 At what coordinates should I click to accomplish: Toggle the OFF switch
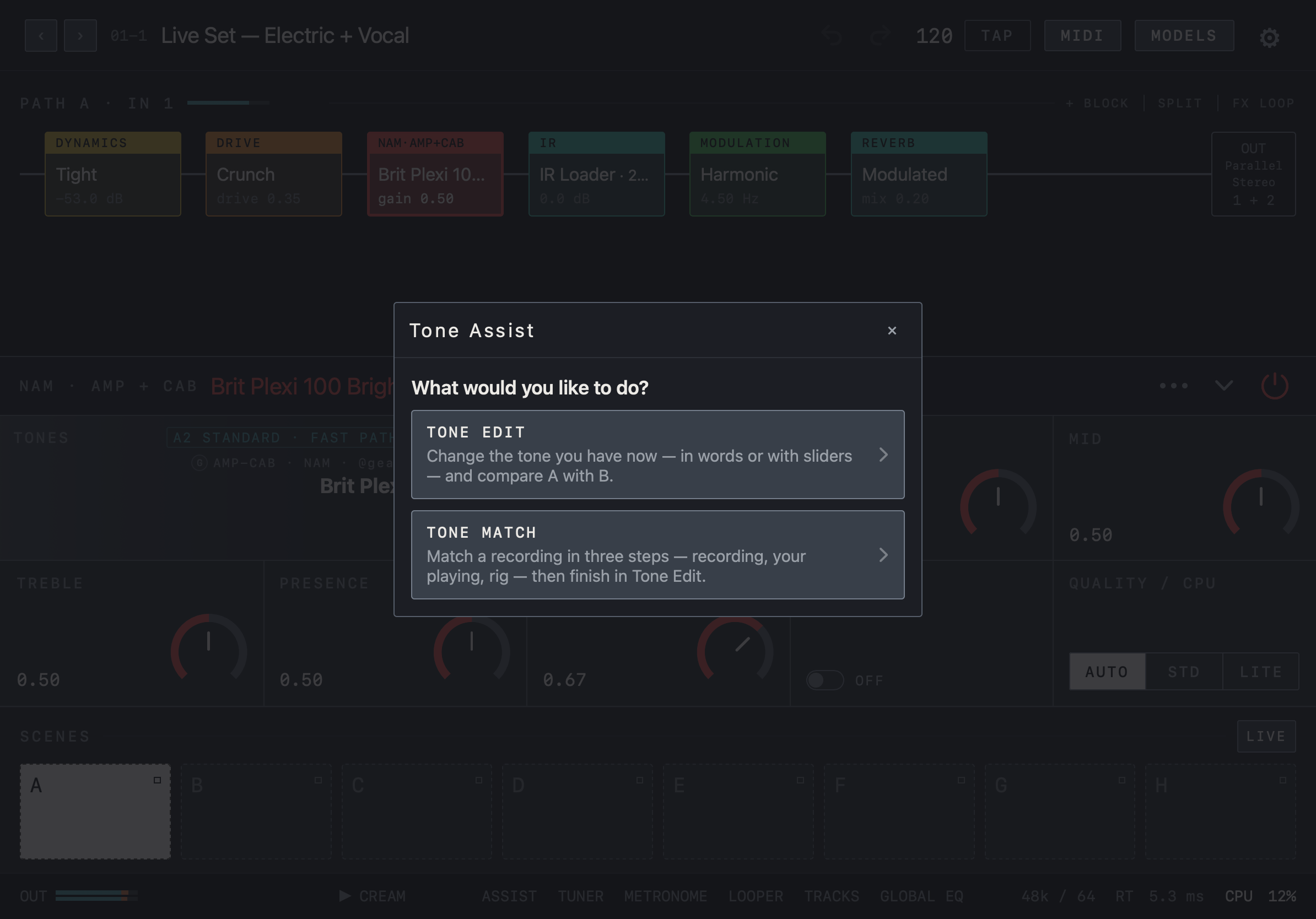coord(825,680)
